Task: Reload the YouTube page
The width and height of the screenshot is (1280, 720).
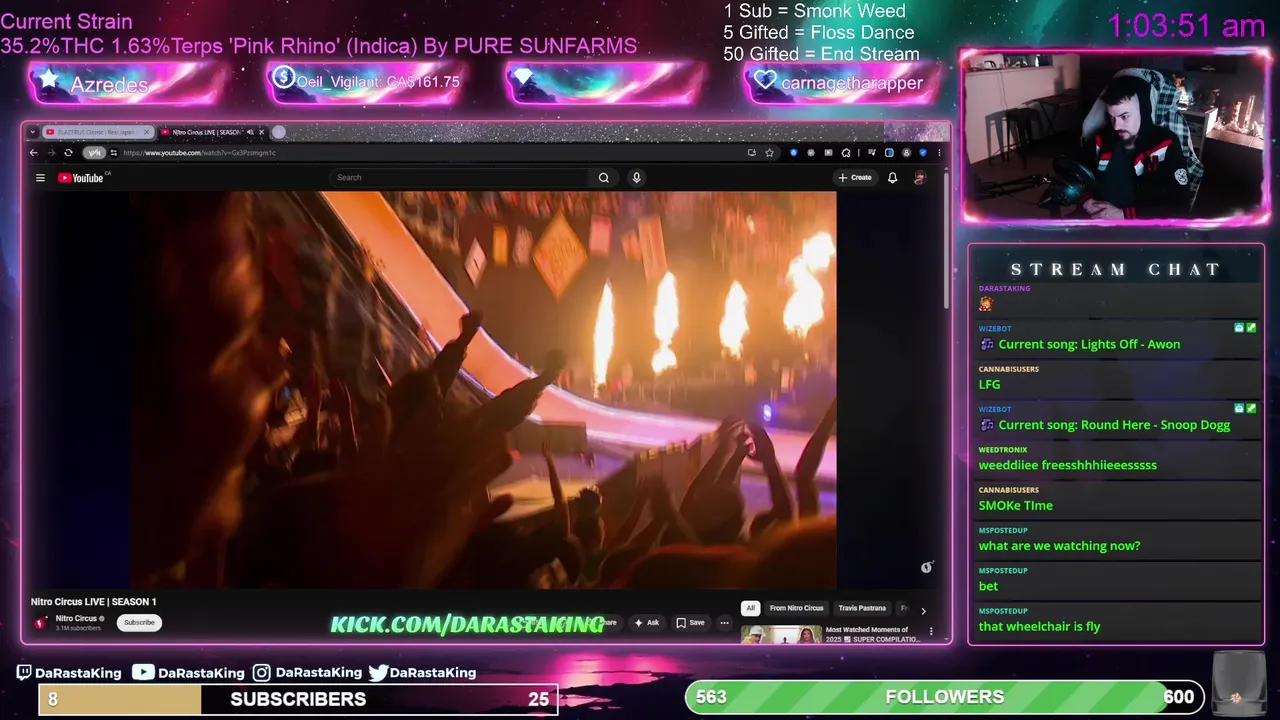Action: tap(68, 153)
